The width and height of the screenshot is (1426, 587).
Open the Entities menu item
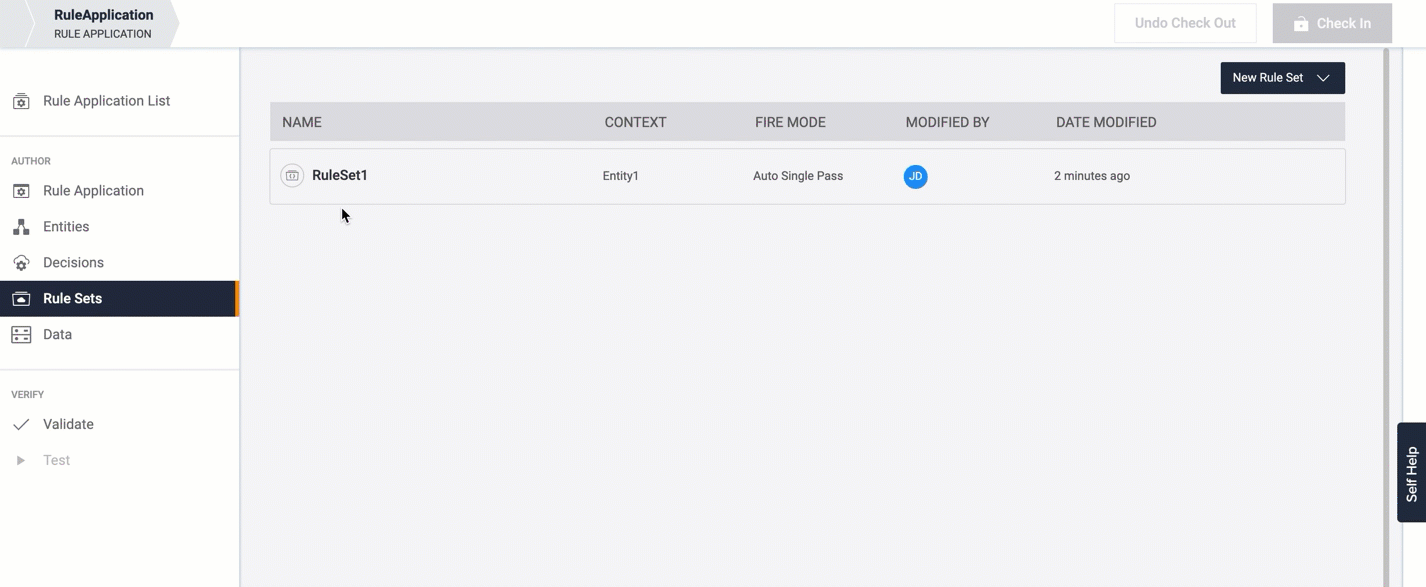[x=66, y=227]
